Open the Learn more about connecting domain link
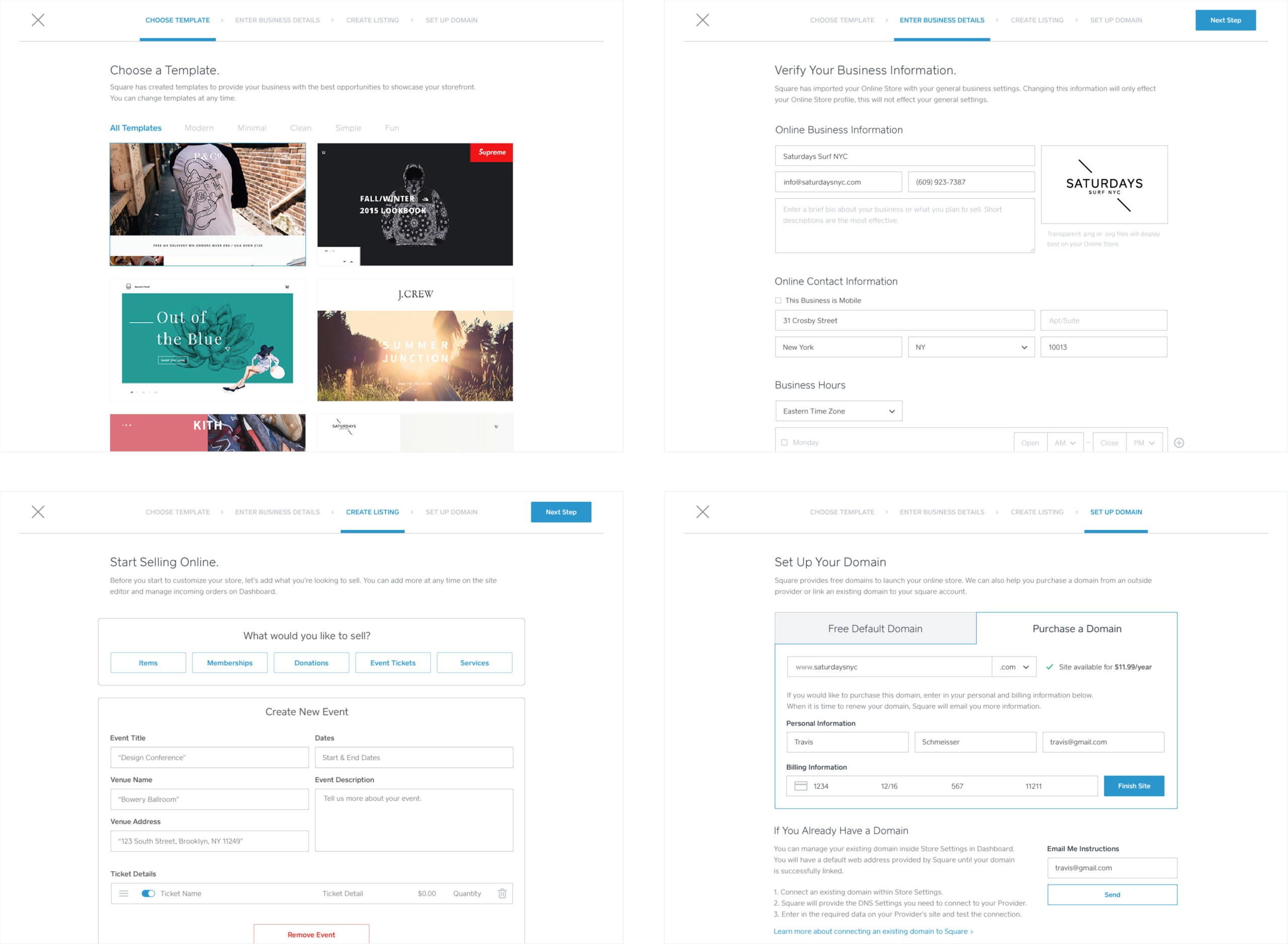Viewport: 1288px width, 944px height. tap(873, 931)
